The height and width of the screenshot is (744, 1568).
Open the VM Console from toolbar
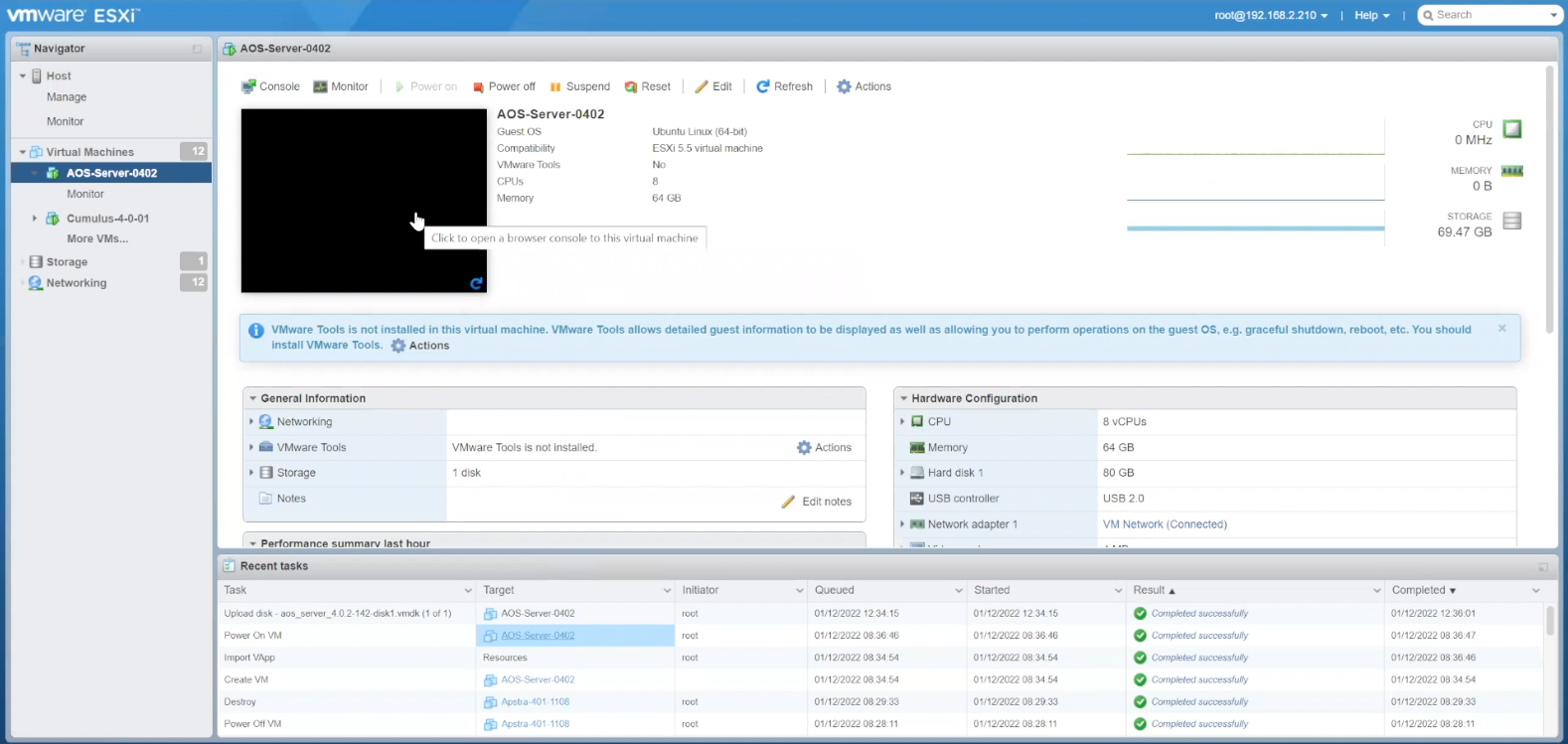(x=270, y=86)
